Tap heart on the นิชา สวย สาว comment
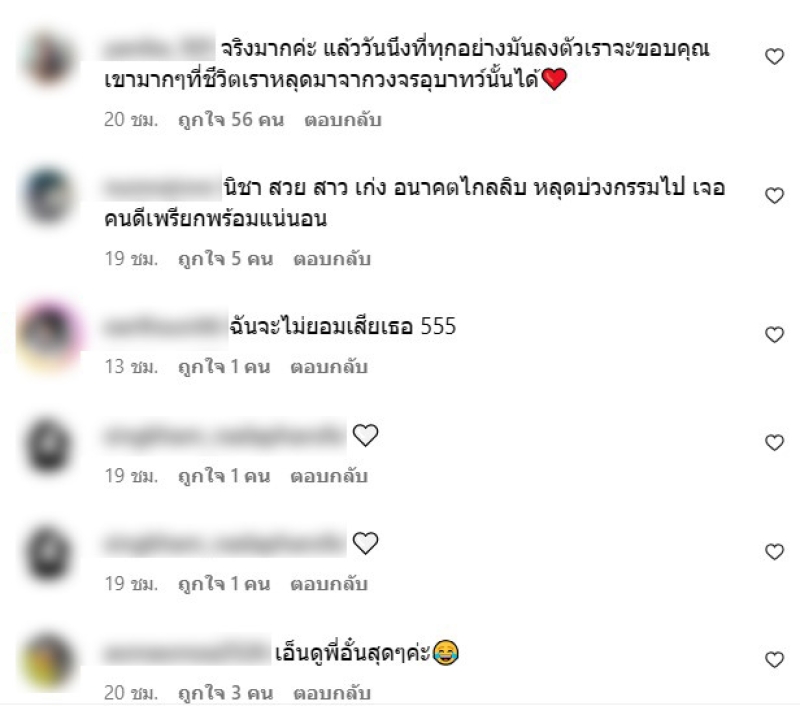This screenshot has width=800, height=706. (774, 195)
